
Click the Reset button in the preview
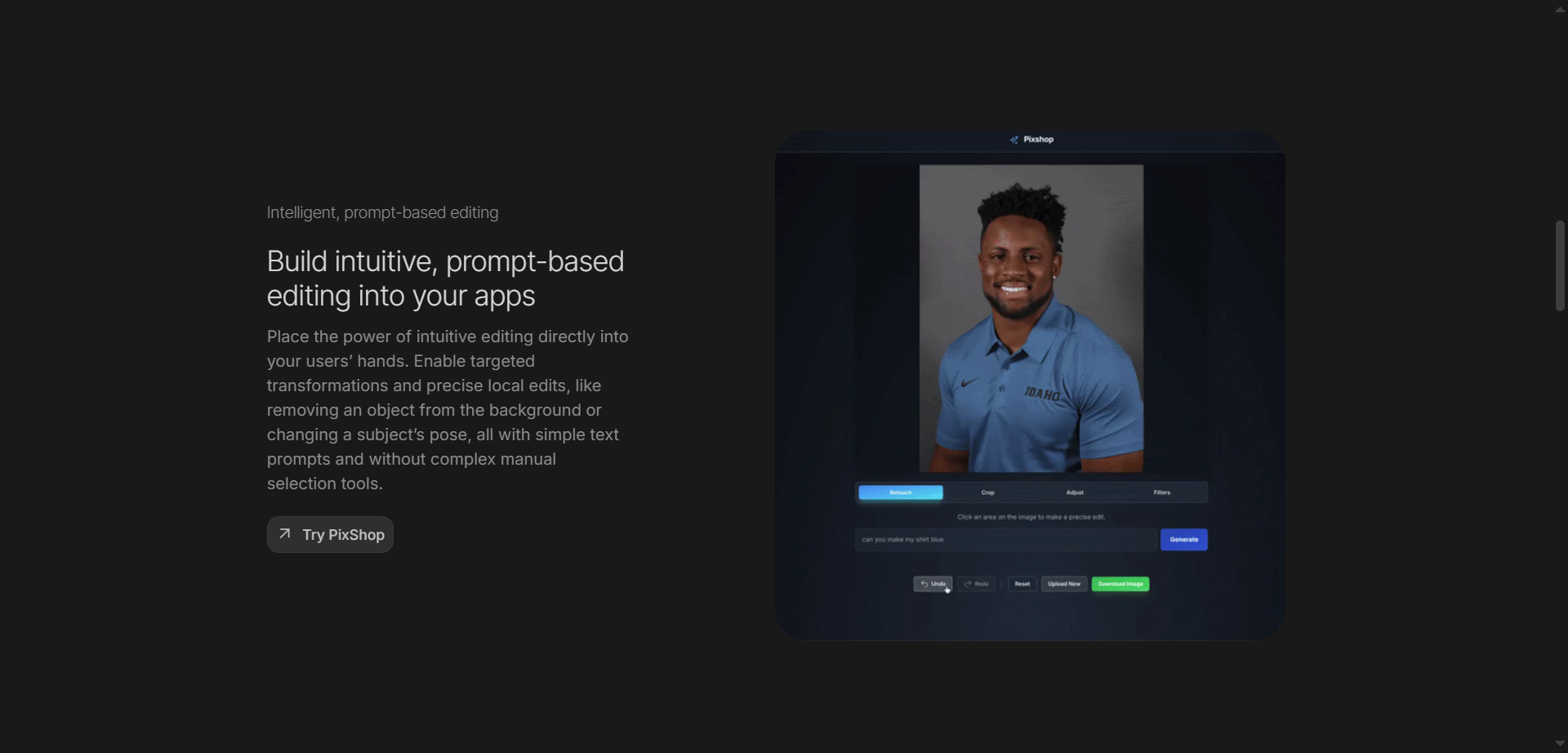click(1022, 584)
